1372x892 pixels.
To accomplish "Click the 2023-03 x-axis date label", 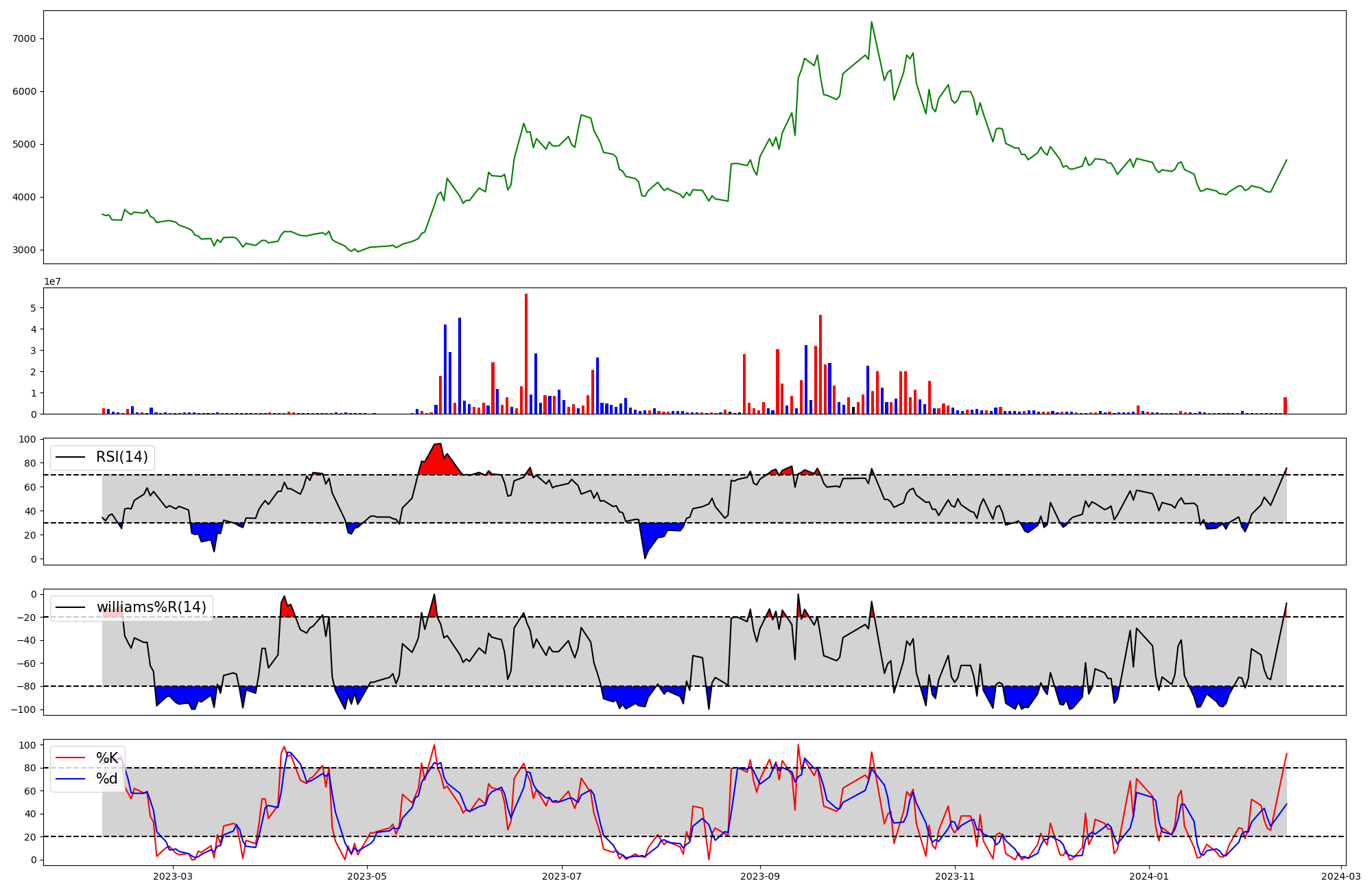I will point(173,876).
